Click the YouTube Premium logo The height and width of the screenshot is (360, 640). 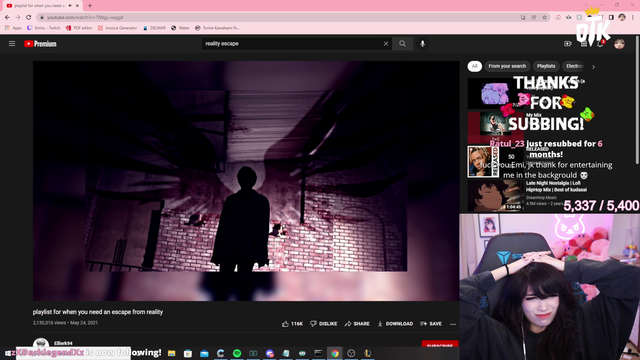tap(40, 44)
